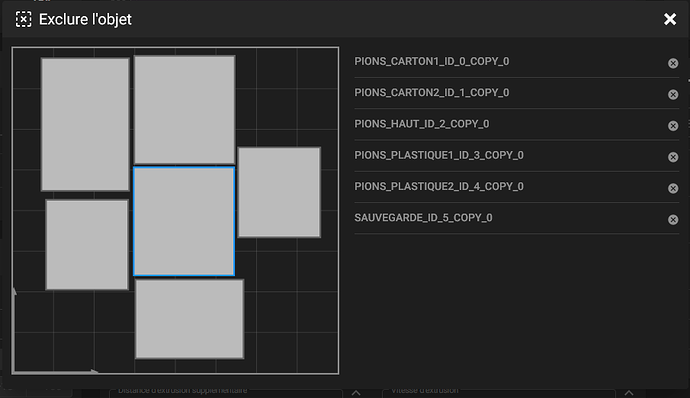Select the rightmost object in the bed preview
Screen dimensions: 690x398
279,192
